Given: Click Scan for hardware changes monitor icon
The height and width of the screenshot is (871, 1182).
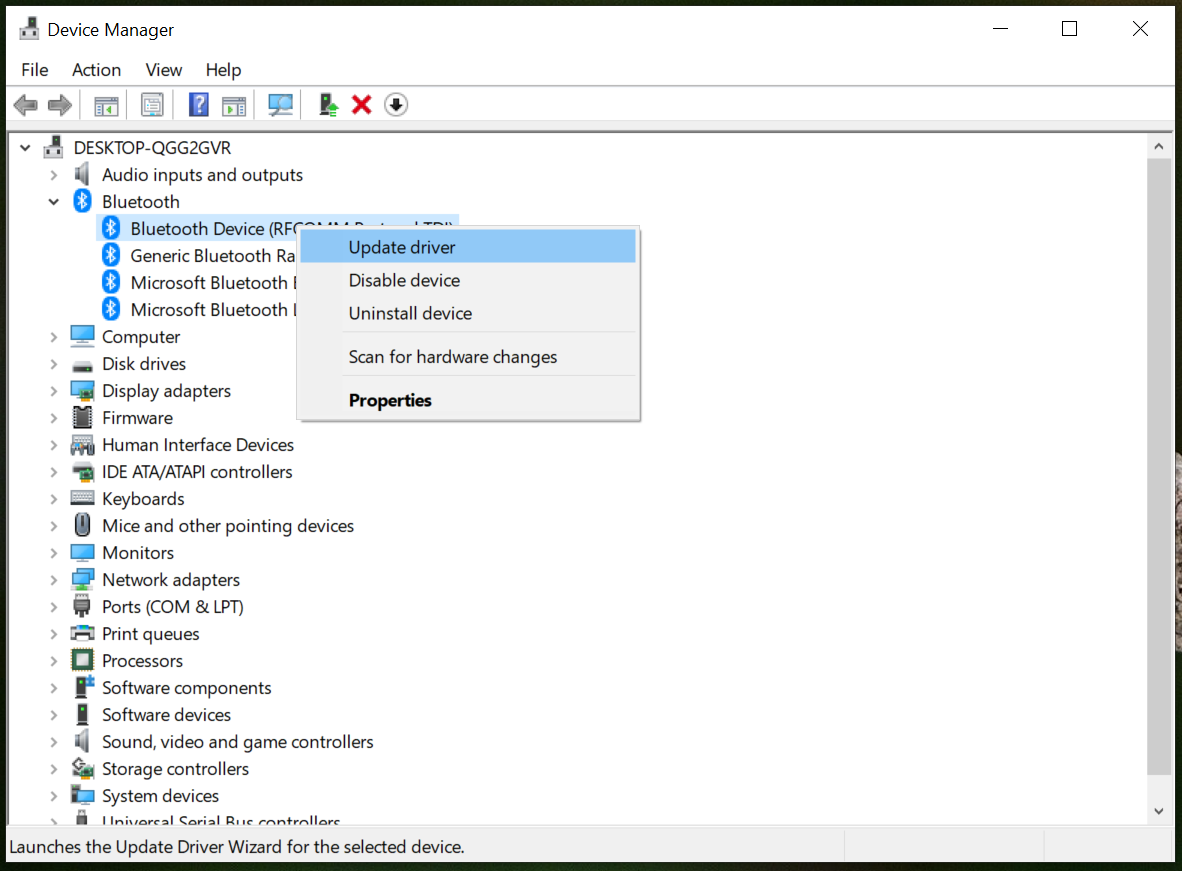Looking at the screenshot, I should (x=280, y=105).
